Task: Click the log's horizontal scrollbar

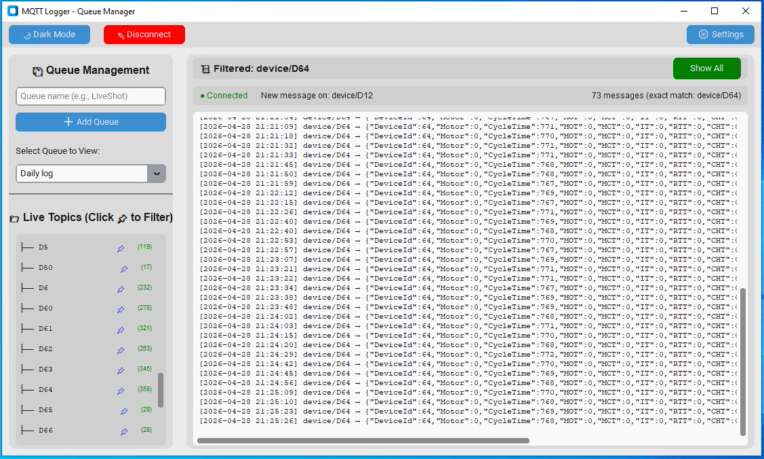Action: tap(363, 440)
